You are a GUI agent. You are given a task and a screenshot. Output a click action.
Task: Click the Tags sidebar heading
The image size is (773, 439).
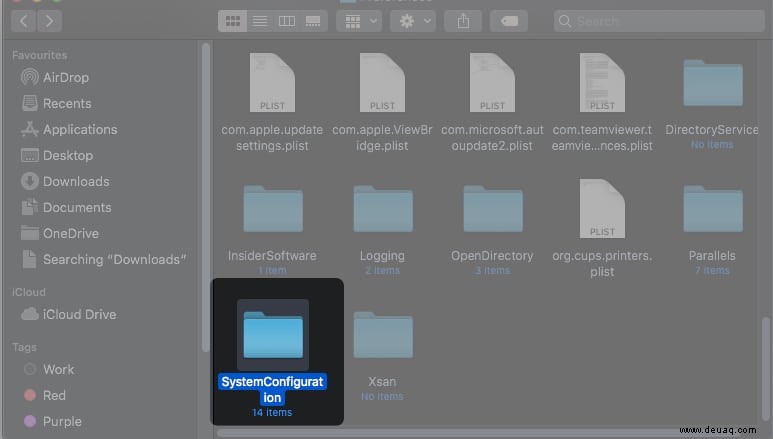coord(24,347)
